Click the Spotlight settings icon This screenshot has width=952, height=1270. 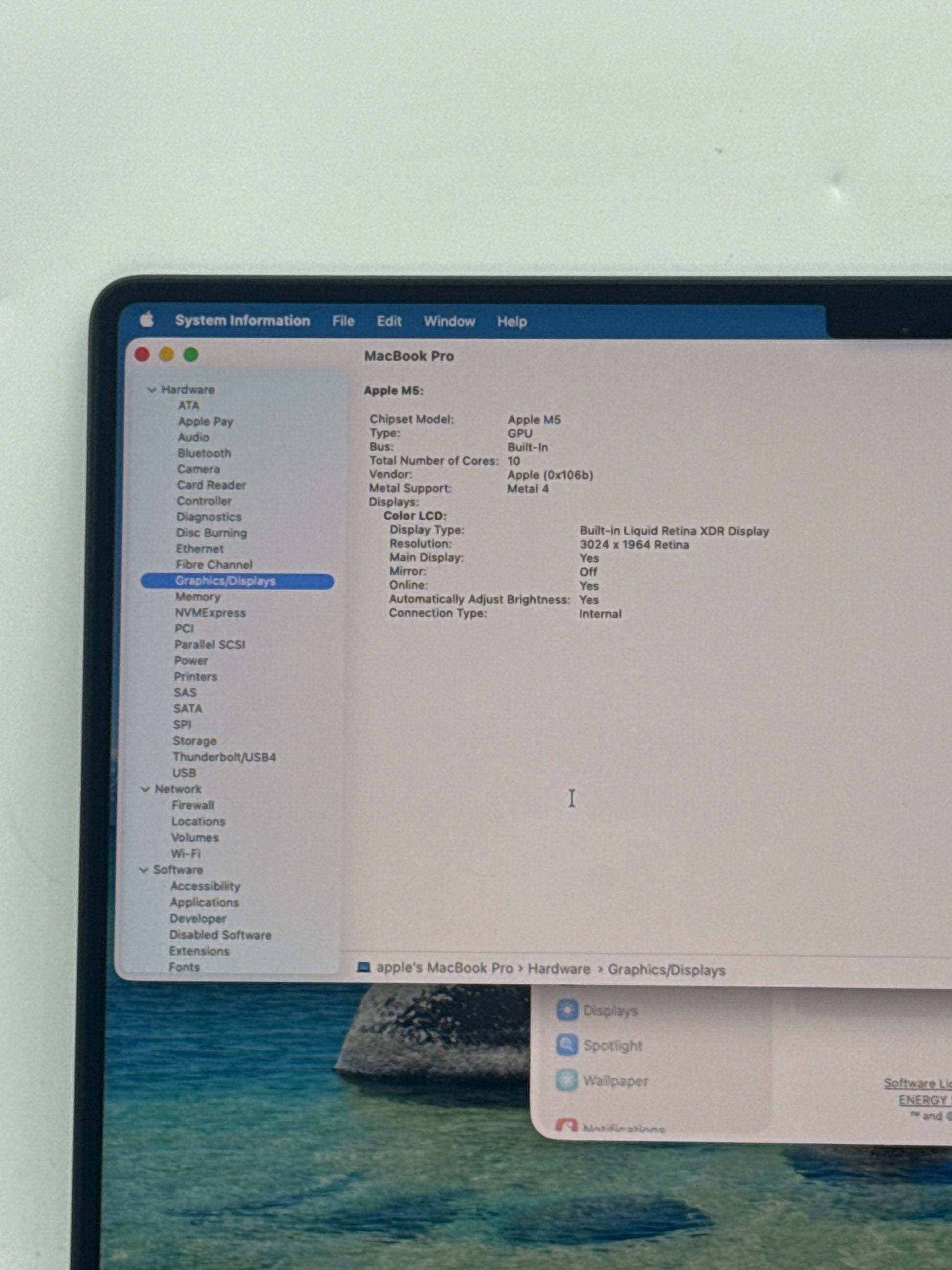pyautogui.click(x=567, y=1045)
